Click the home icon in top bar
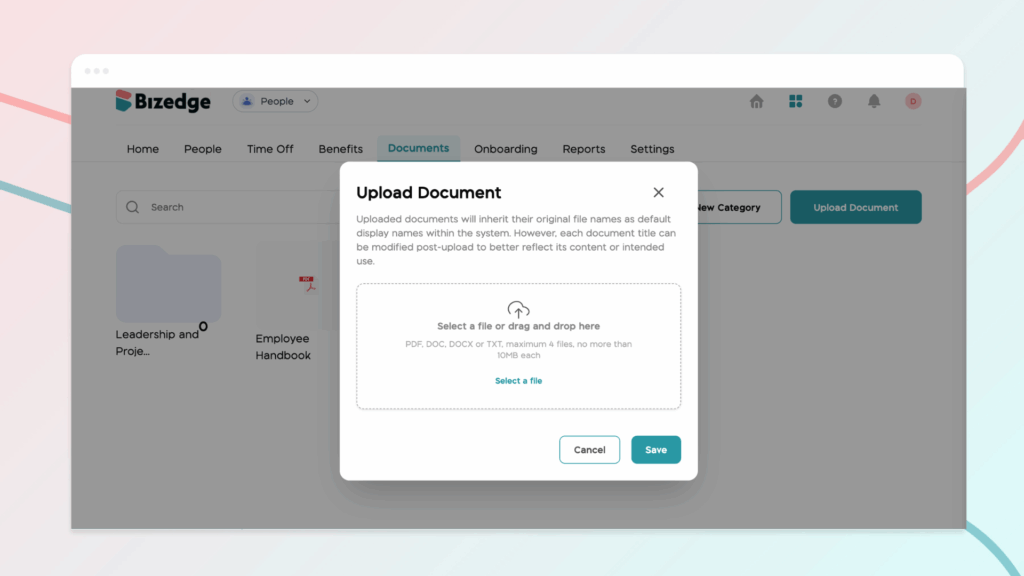This screenshot has height=576, width=1024. [x=757, y=101]
